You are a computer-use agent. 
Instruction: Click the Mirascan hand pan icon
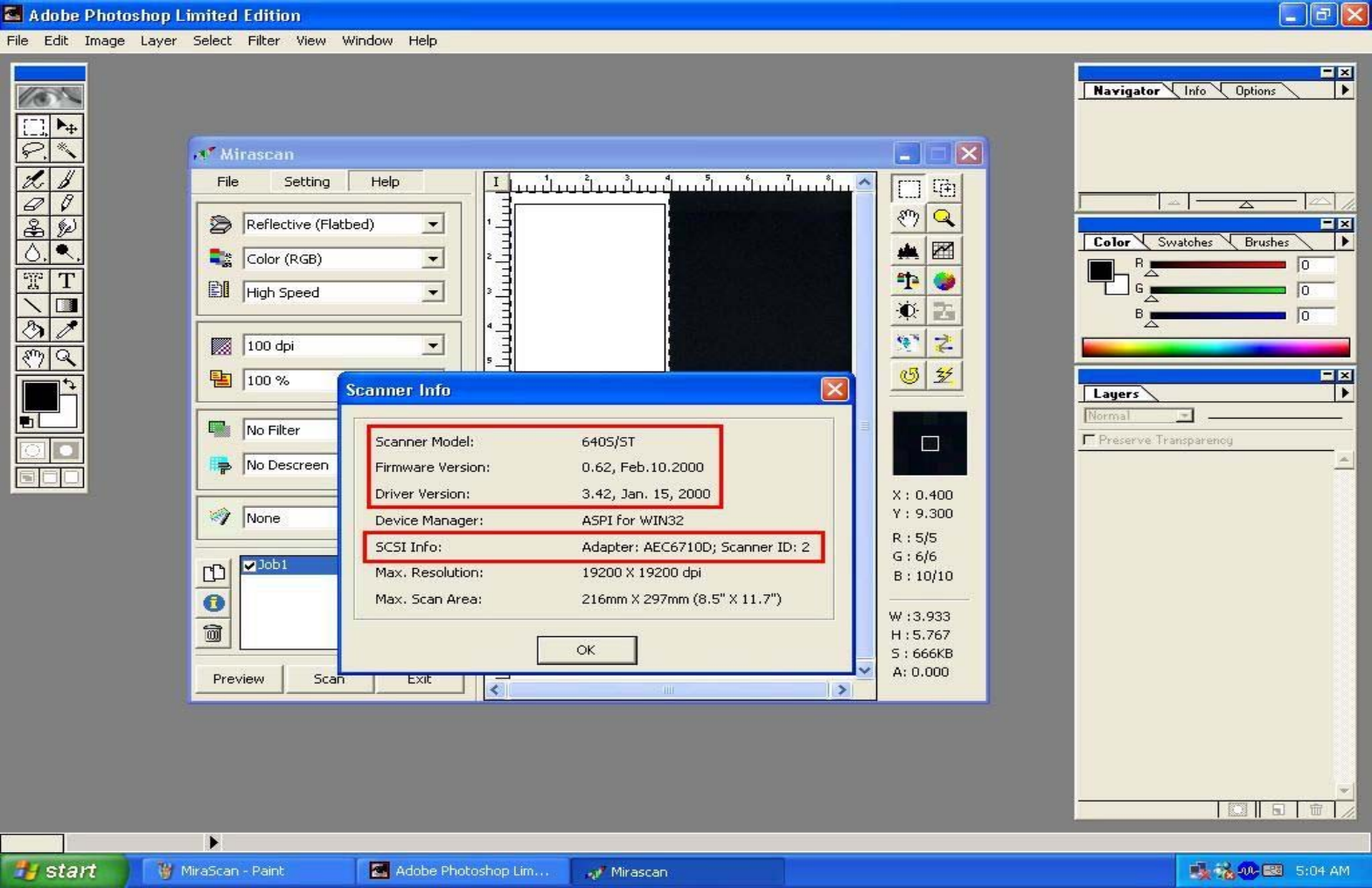pyautogui.click(x=909, y=218)
